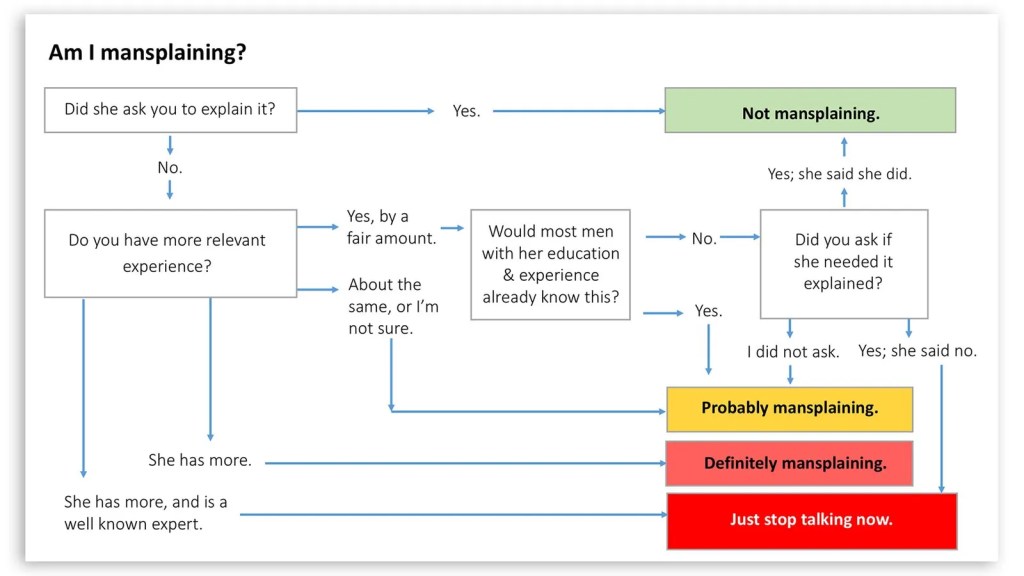Click "Yes." below the education question's "No."
Screen dimensions: 1024x576
point(708,311)
